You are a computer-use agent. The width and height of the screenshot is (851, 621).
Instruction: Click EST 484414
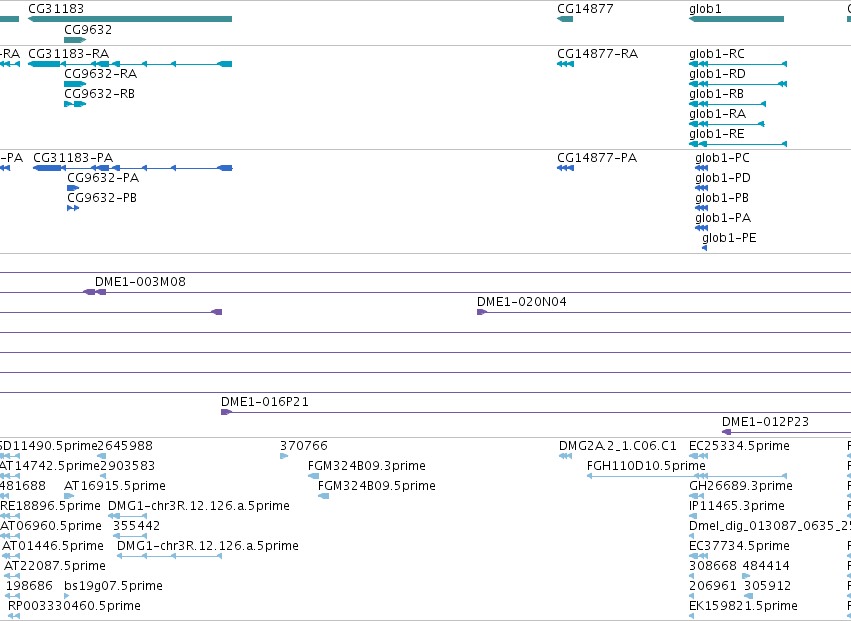click(766, 566)
